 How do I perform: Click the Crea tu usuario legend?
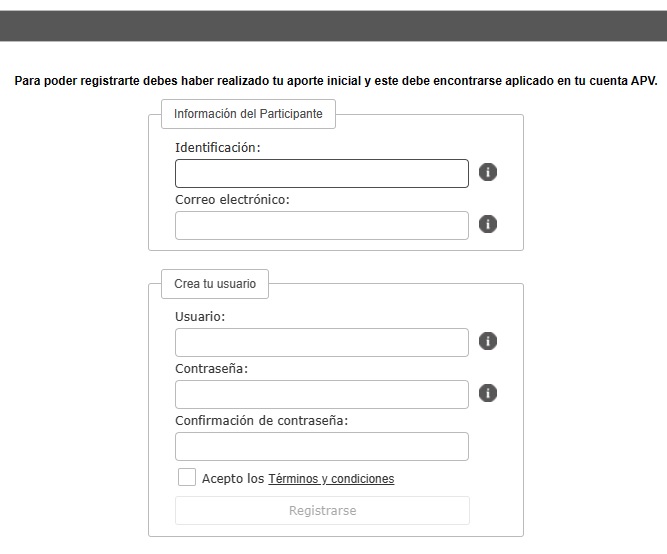point(215,284)
